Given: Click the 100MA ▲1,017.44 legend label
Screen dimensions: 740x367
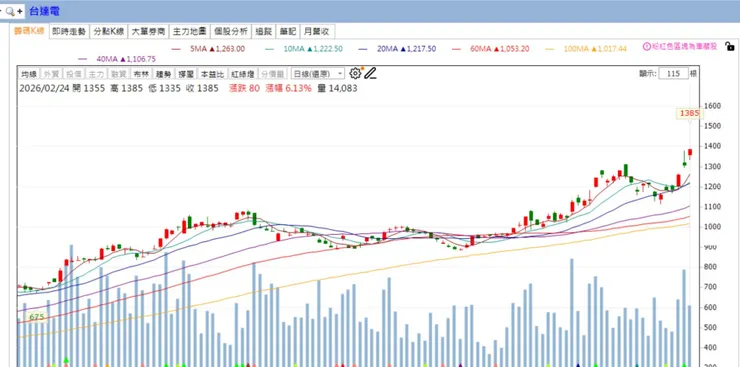Looking at the screenshot, I should coord(595,49).
